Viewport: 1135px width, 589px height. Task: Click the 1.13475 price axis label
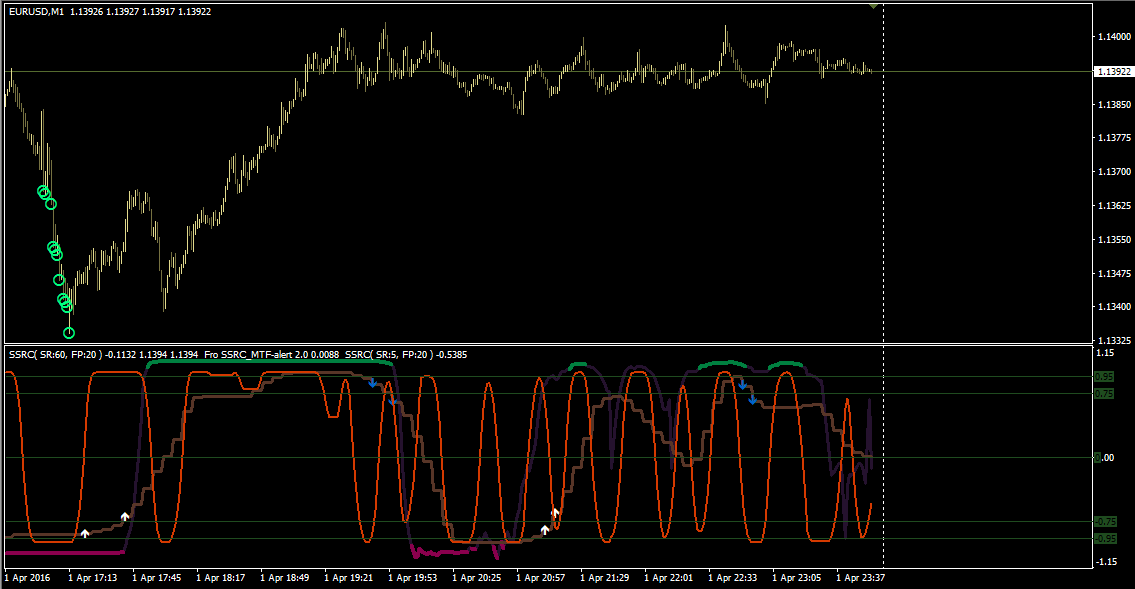1114,274
